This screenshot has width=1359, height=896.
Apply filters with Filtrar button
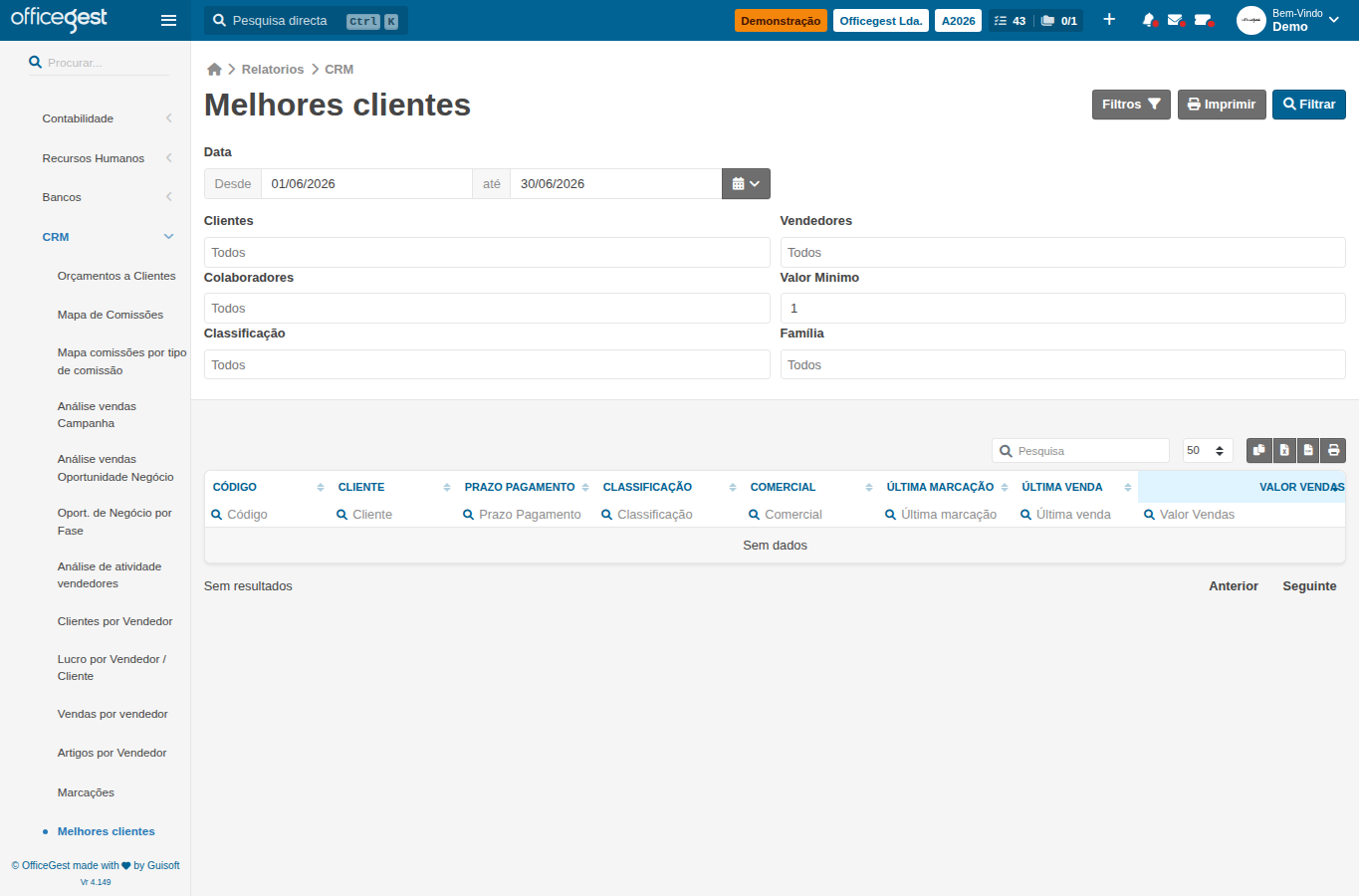click(x=1309, y=105)
